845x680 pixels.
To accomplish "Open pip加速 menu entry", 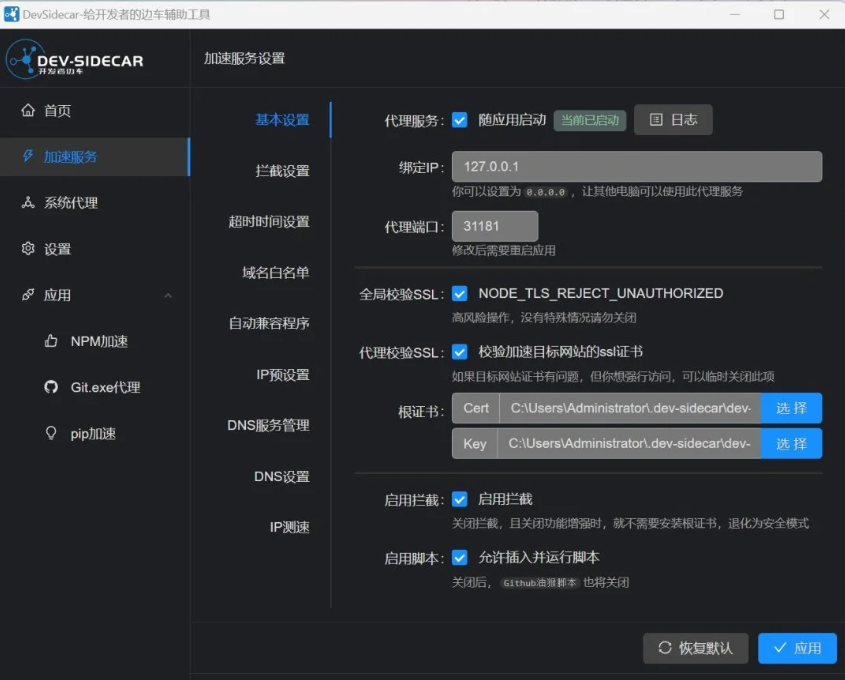I will (x=95, y=433).
